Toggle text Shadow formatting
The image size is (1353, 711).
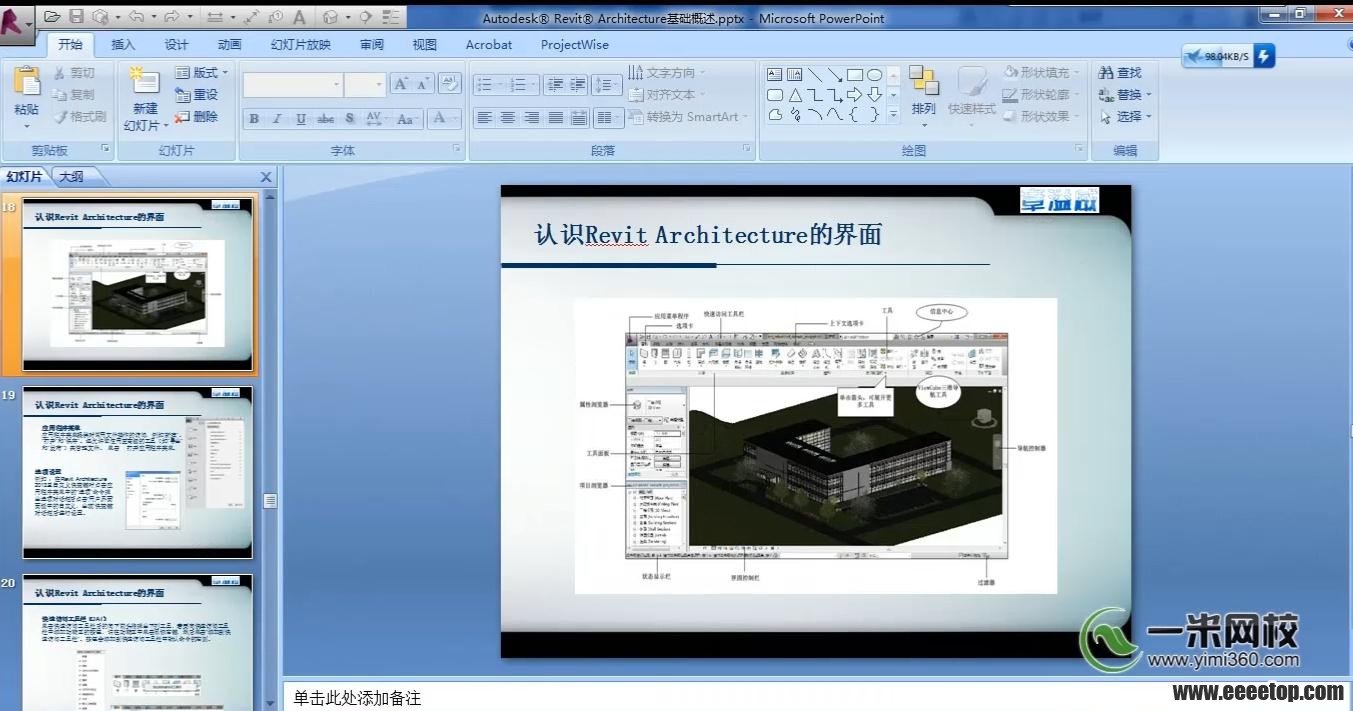[x=350, y=119]
